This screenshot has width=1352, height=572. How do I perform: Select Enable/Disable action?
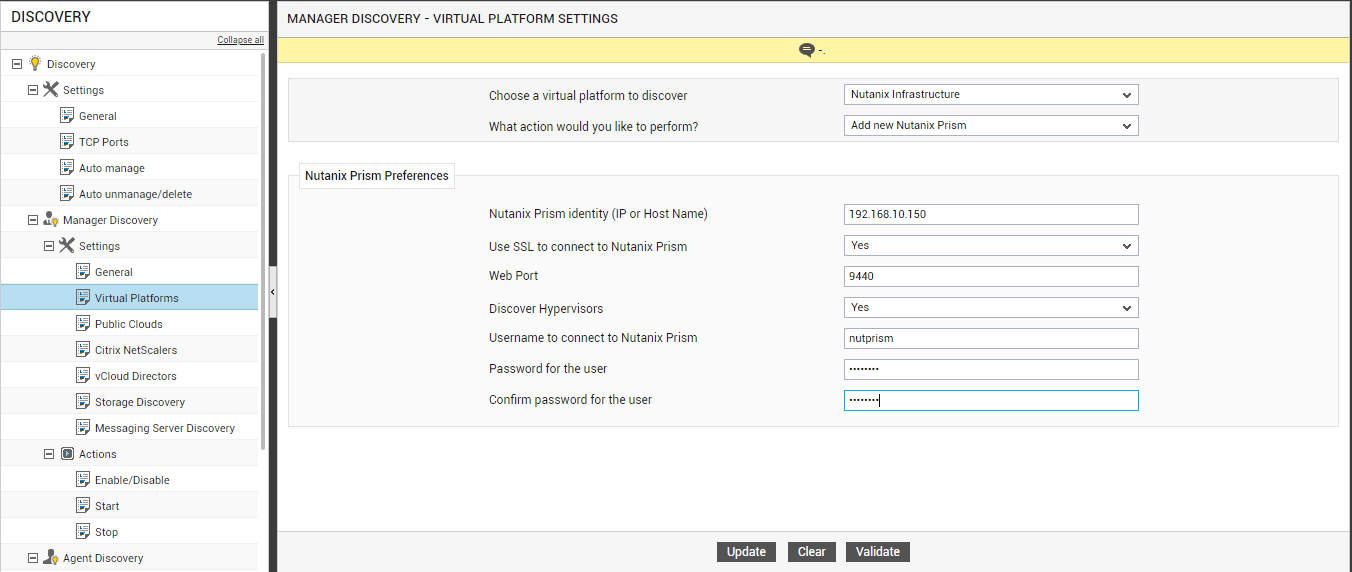click(132, 480)
